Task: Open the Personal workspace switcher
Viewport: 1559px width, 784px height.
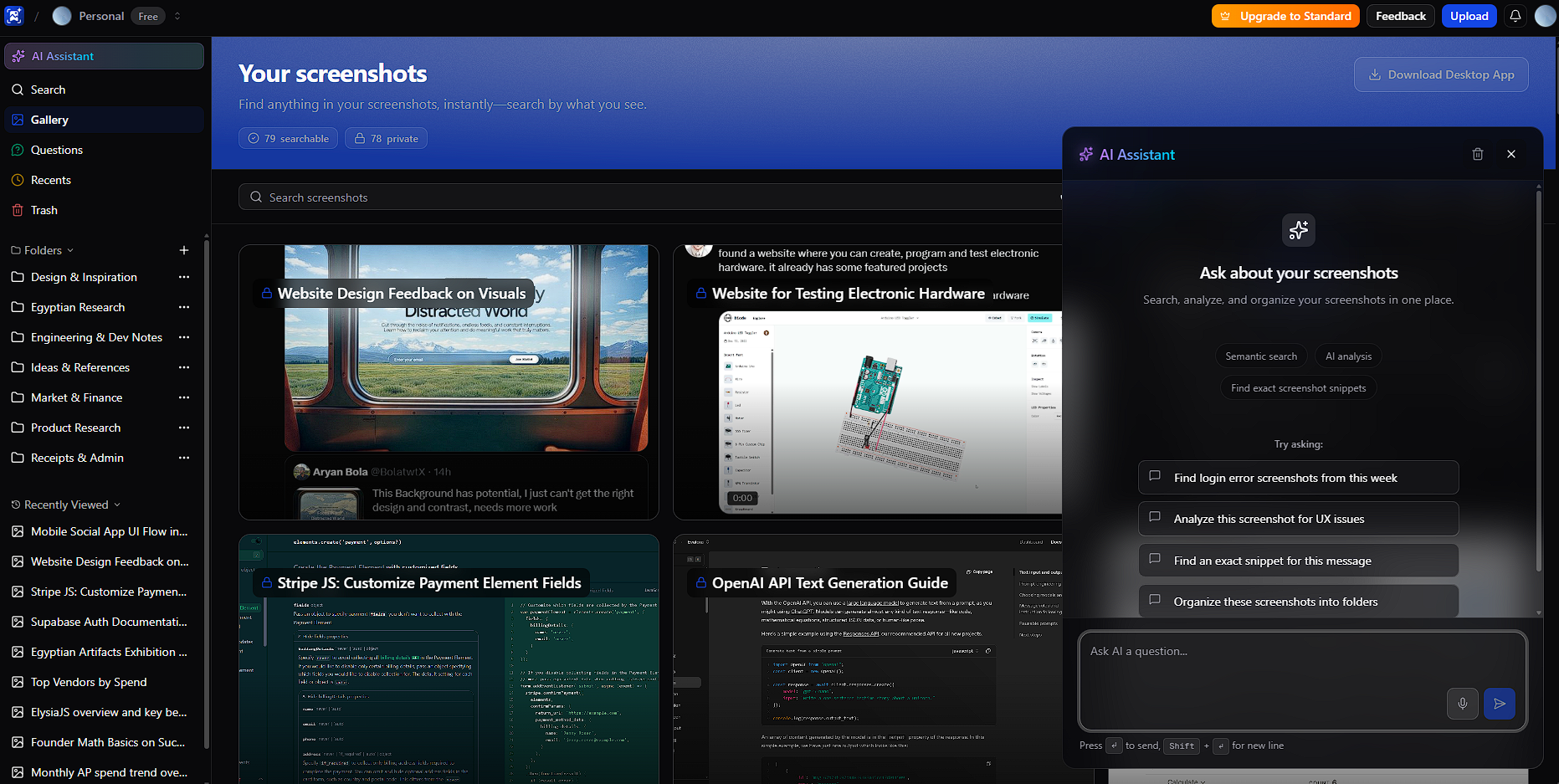Action: 117,16
